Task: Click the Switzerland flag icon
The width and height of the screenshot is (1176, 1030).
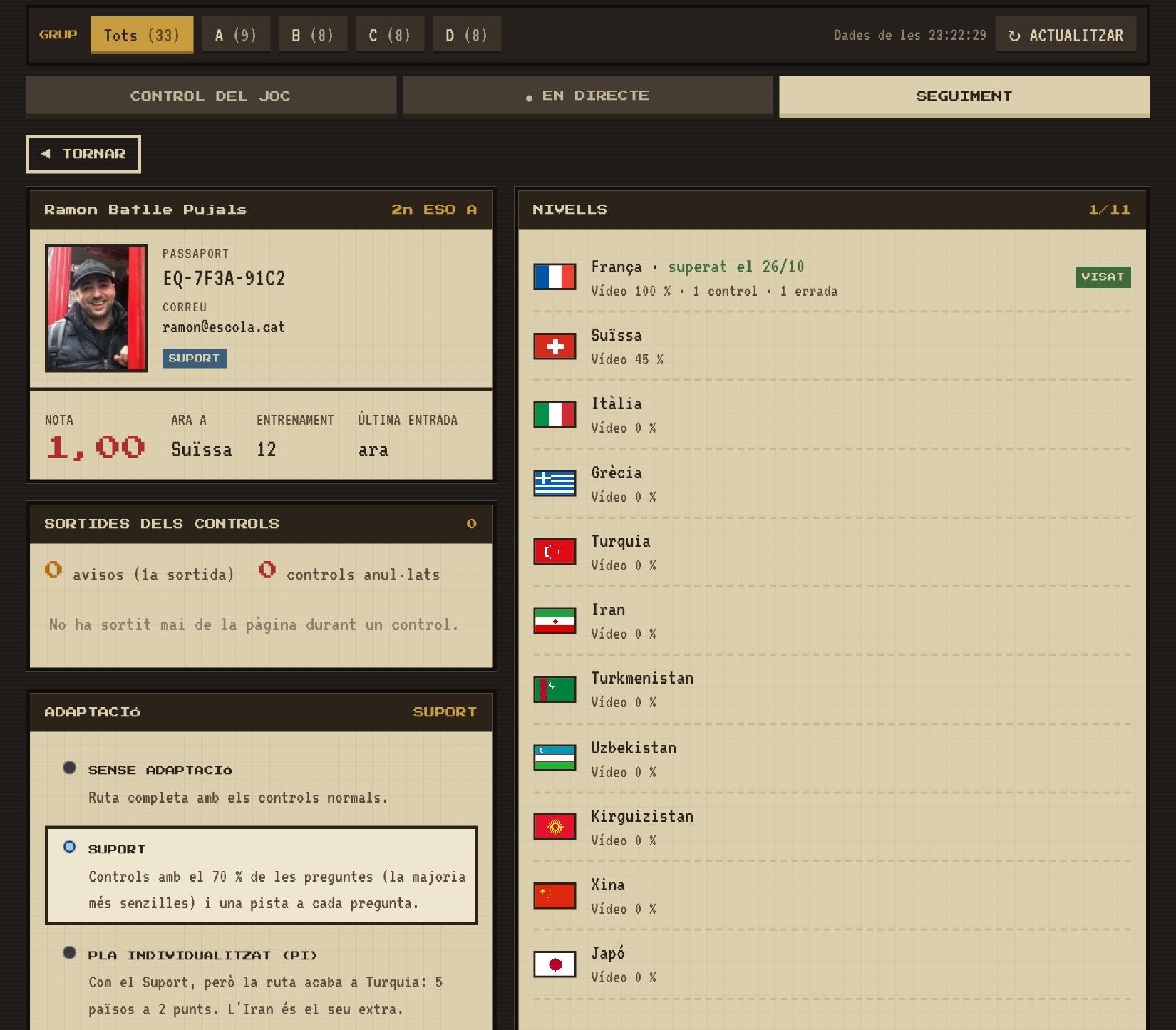Action: point(555,346)
